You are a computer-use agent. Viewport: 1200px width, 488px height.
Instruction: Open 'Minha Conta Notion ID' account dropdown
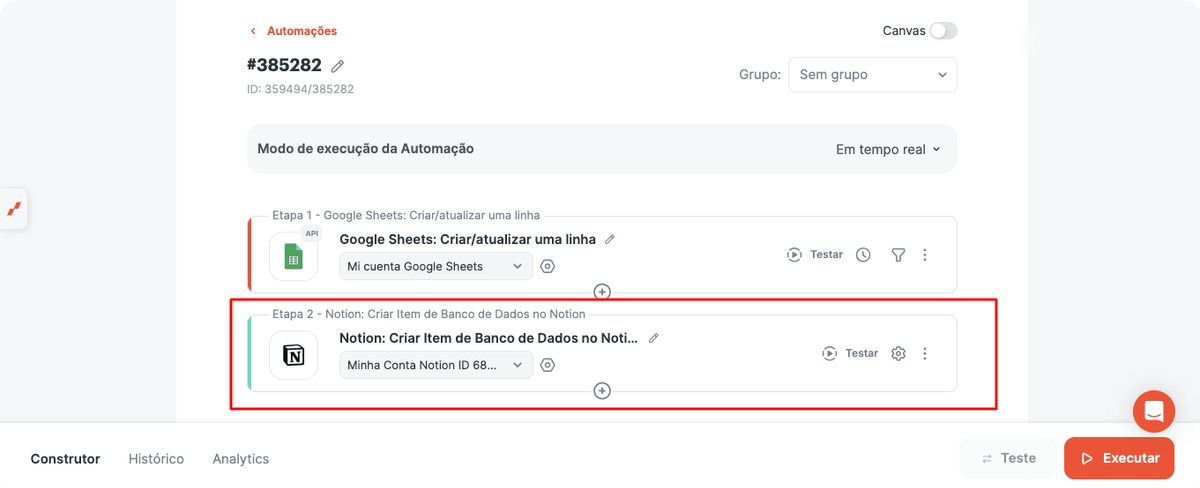[x=436, y=365]
